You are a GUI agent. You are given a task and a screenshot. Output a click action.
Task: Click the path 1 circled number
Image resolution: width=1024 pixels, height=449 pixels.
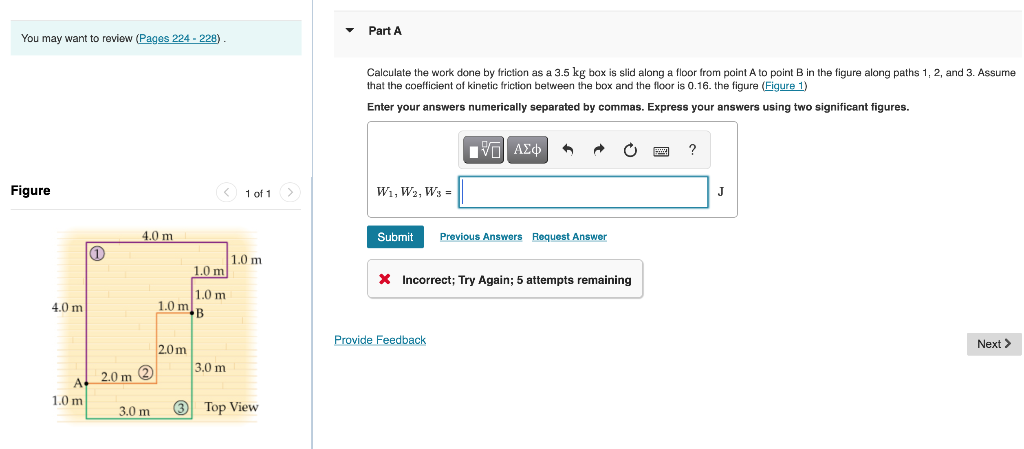97,253
